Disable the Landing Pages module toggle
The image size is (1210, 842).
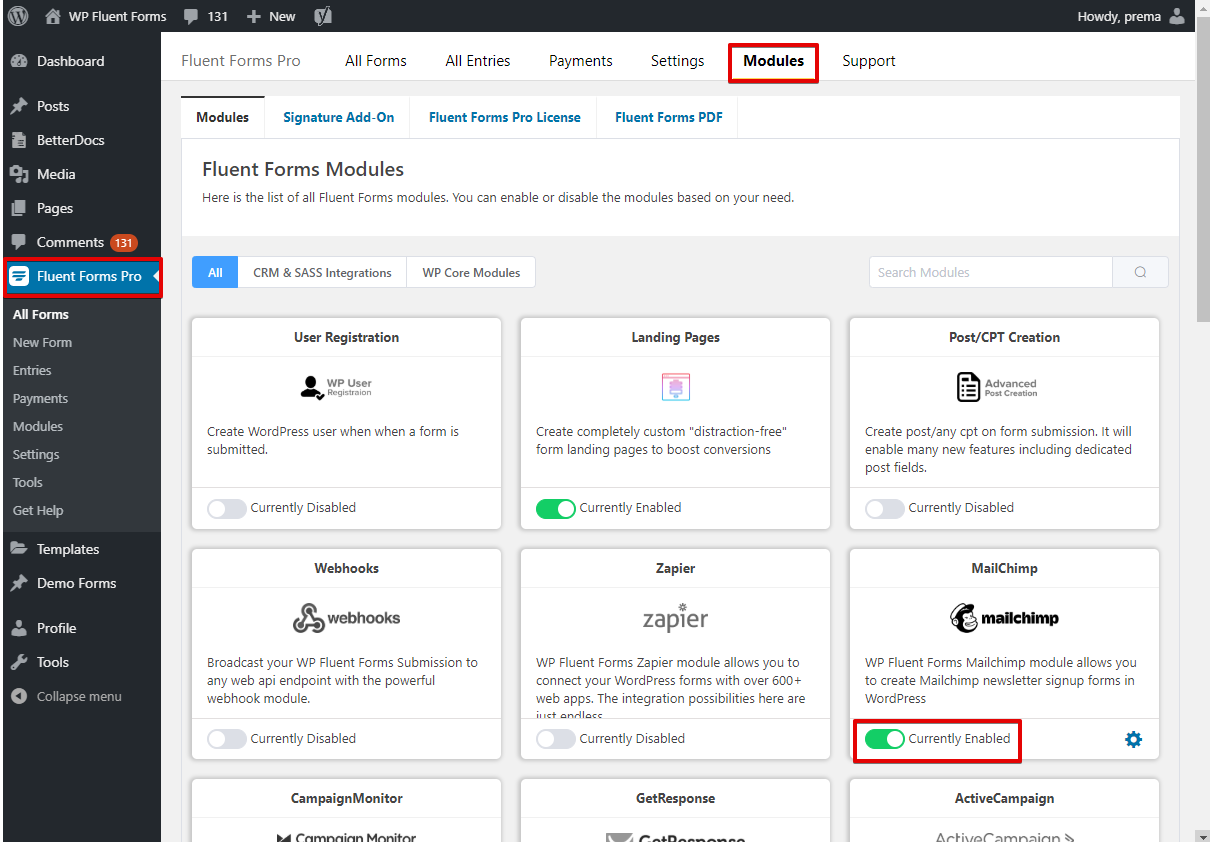pyautogui.click(x=555, y=508)
